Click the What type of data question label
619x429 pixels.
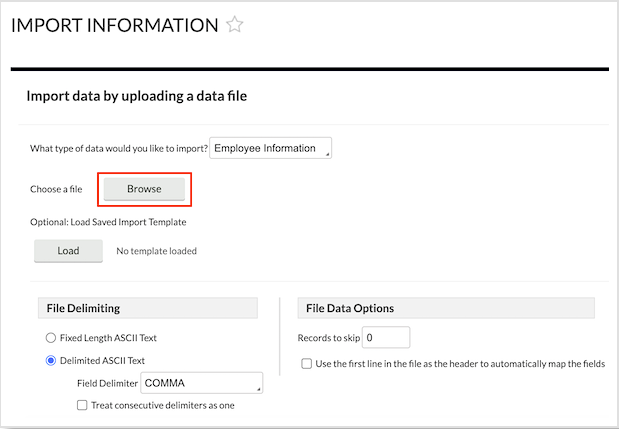[x=119, y=149]
